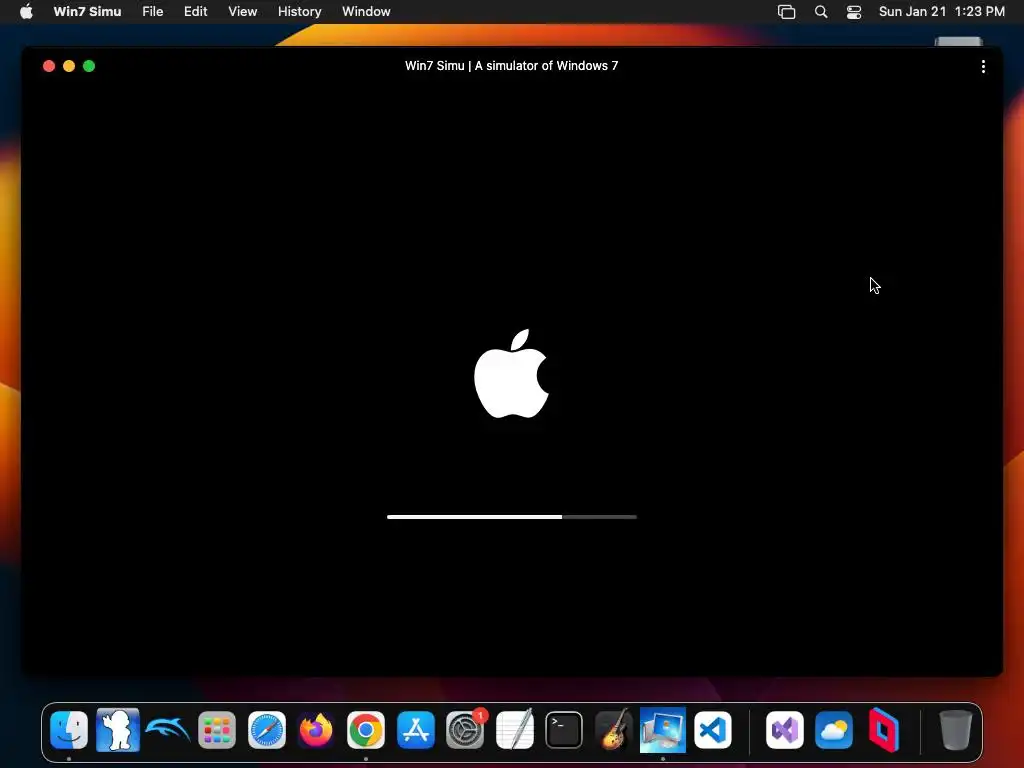Open the File menu
The height and width of the screenshot is (768, 1024).
(153, 12)
